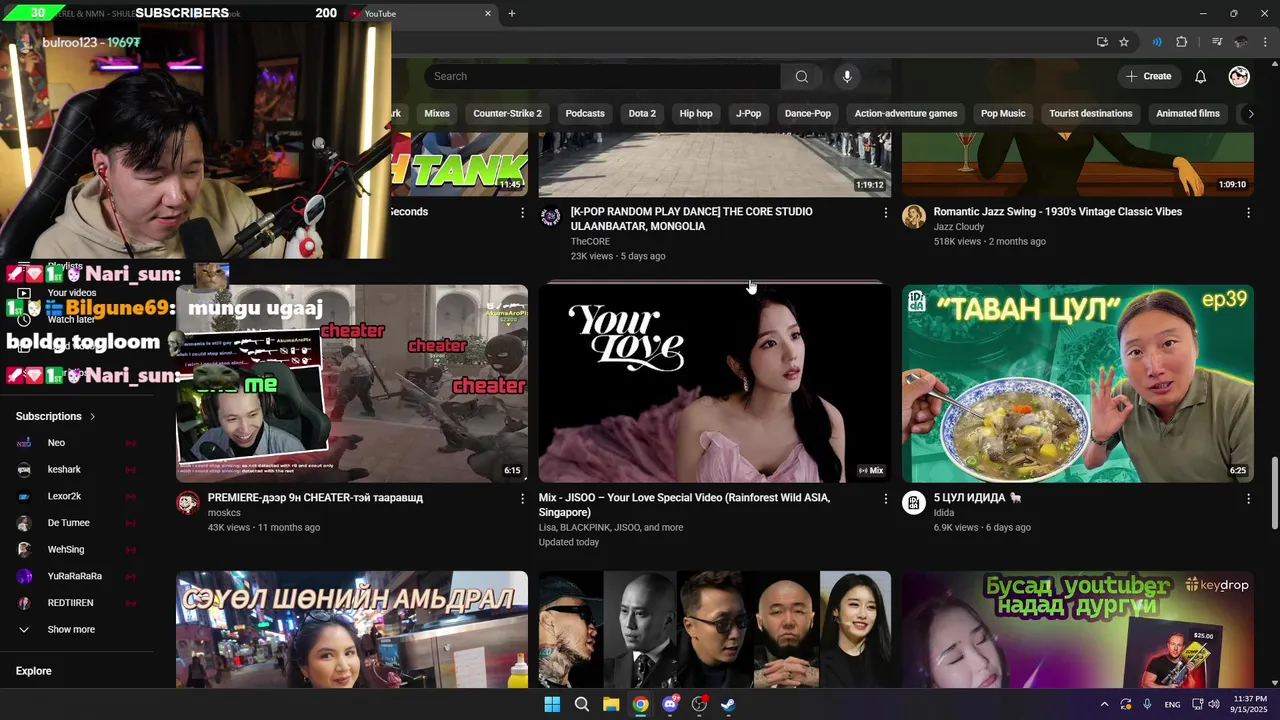This screenshot has height=720, width=1280.
Task: Click the search magnifier button
Action: (x=802, y=77)
